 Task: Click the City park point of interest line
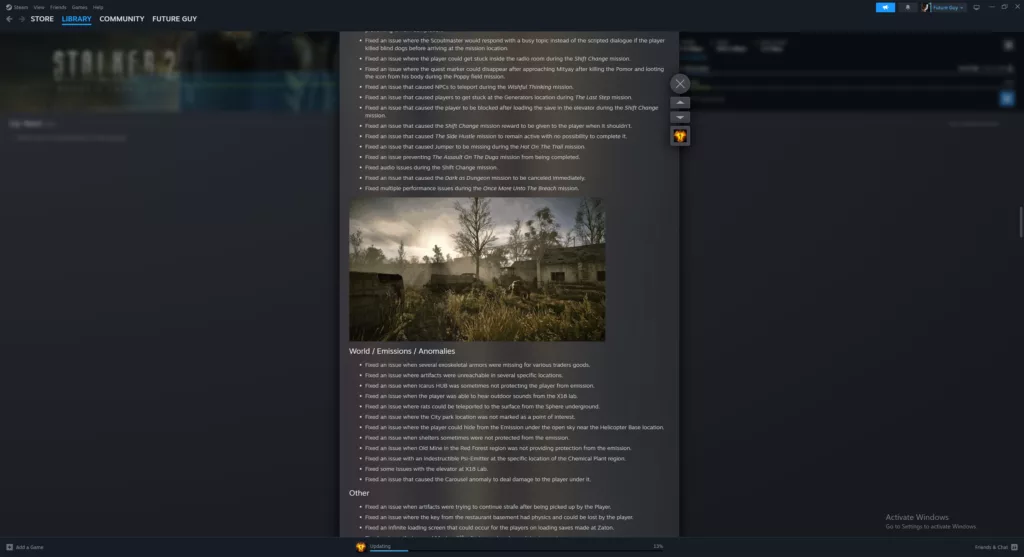(470, 417)
